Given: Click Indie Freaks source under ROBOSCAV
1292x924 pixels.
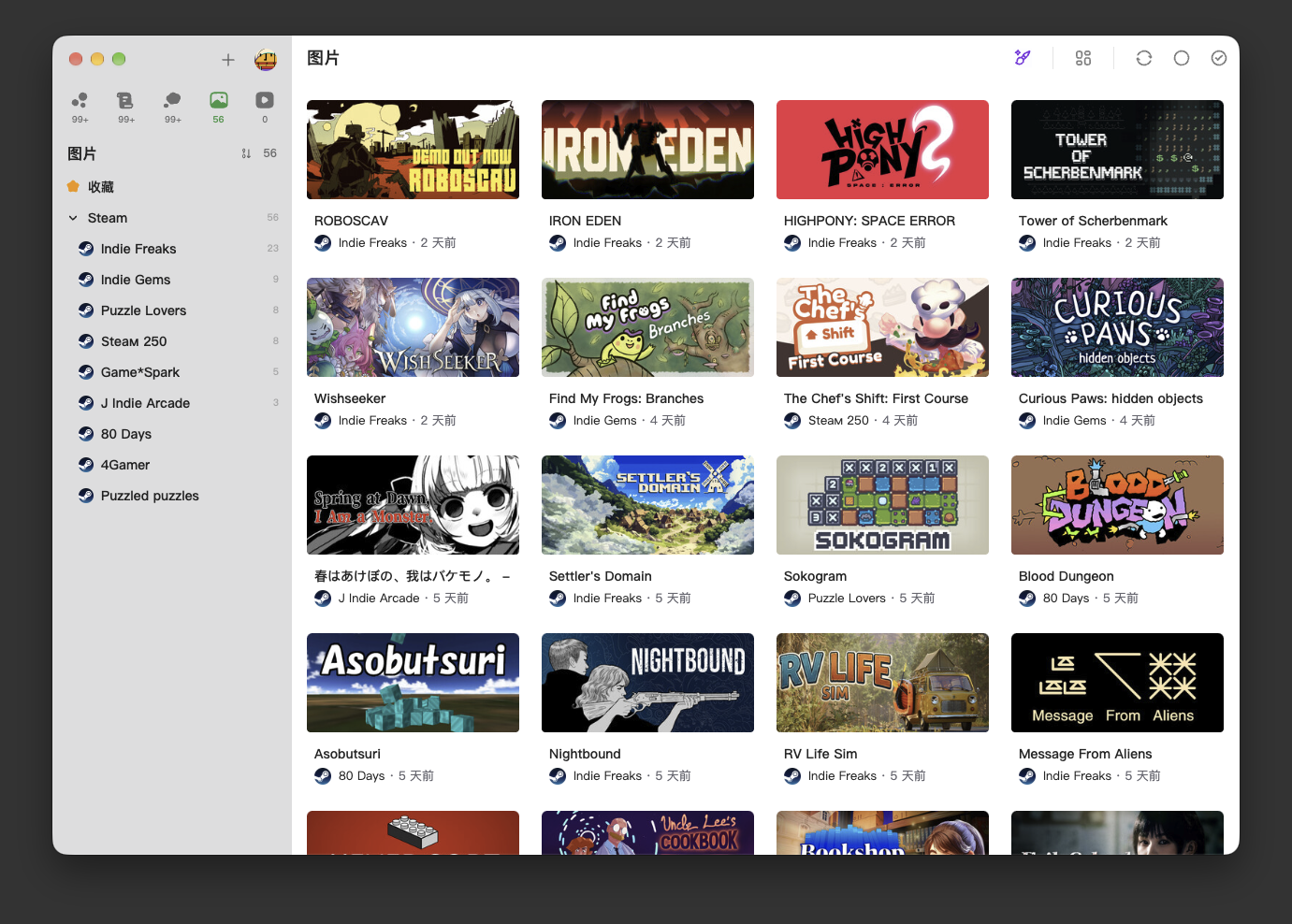Looking at the screenshot, I should [x=372, y=243].
